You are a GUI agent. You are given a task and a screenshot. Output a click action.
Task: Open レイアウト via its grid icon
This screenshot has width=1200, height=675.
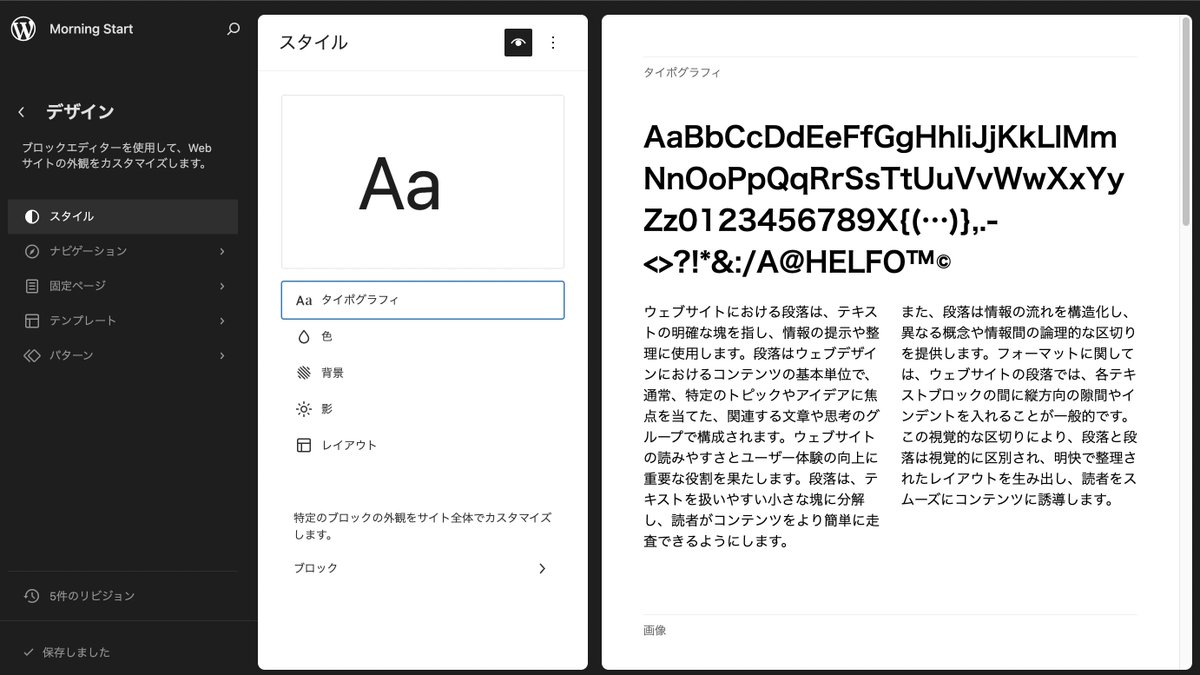(304, 444)
